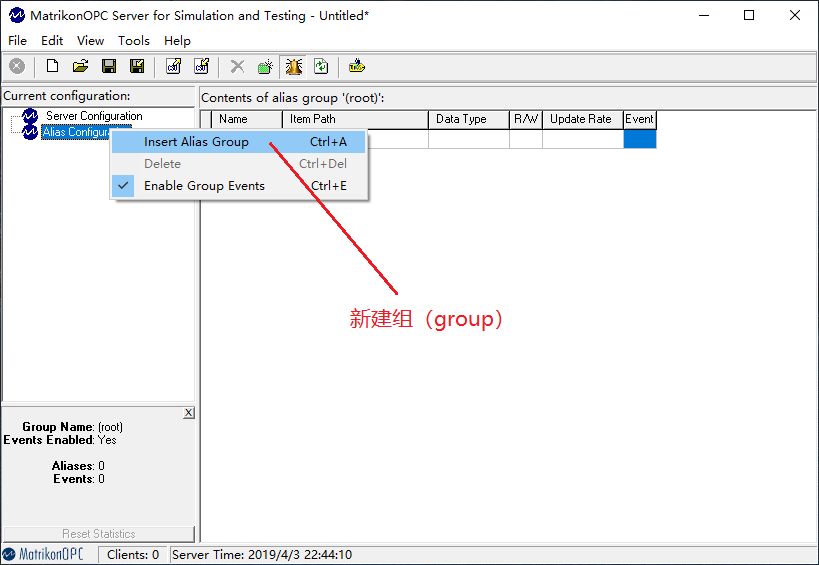Click the export aliases to CSV icon
The image size is (819, 565).
pos(173,66)
